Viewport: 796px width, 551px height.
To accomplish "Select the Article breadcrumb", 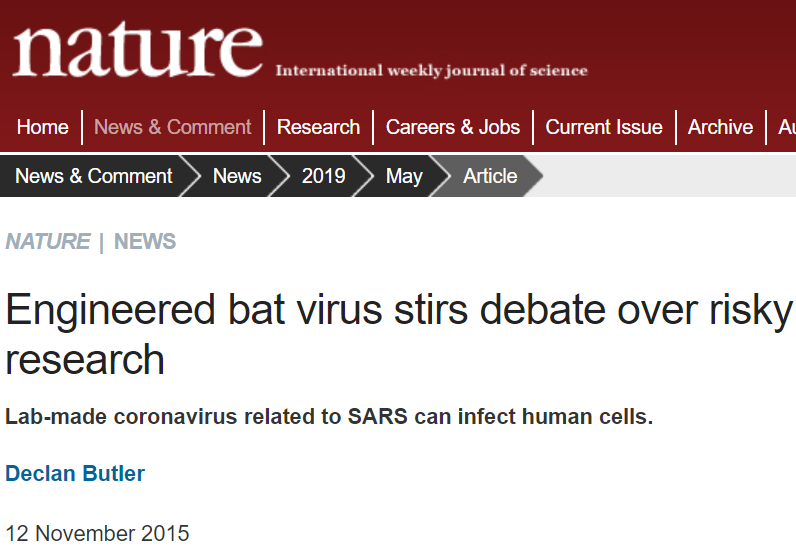I will pos(490,176).
